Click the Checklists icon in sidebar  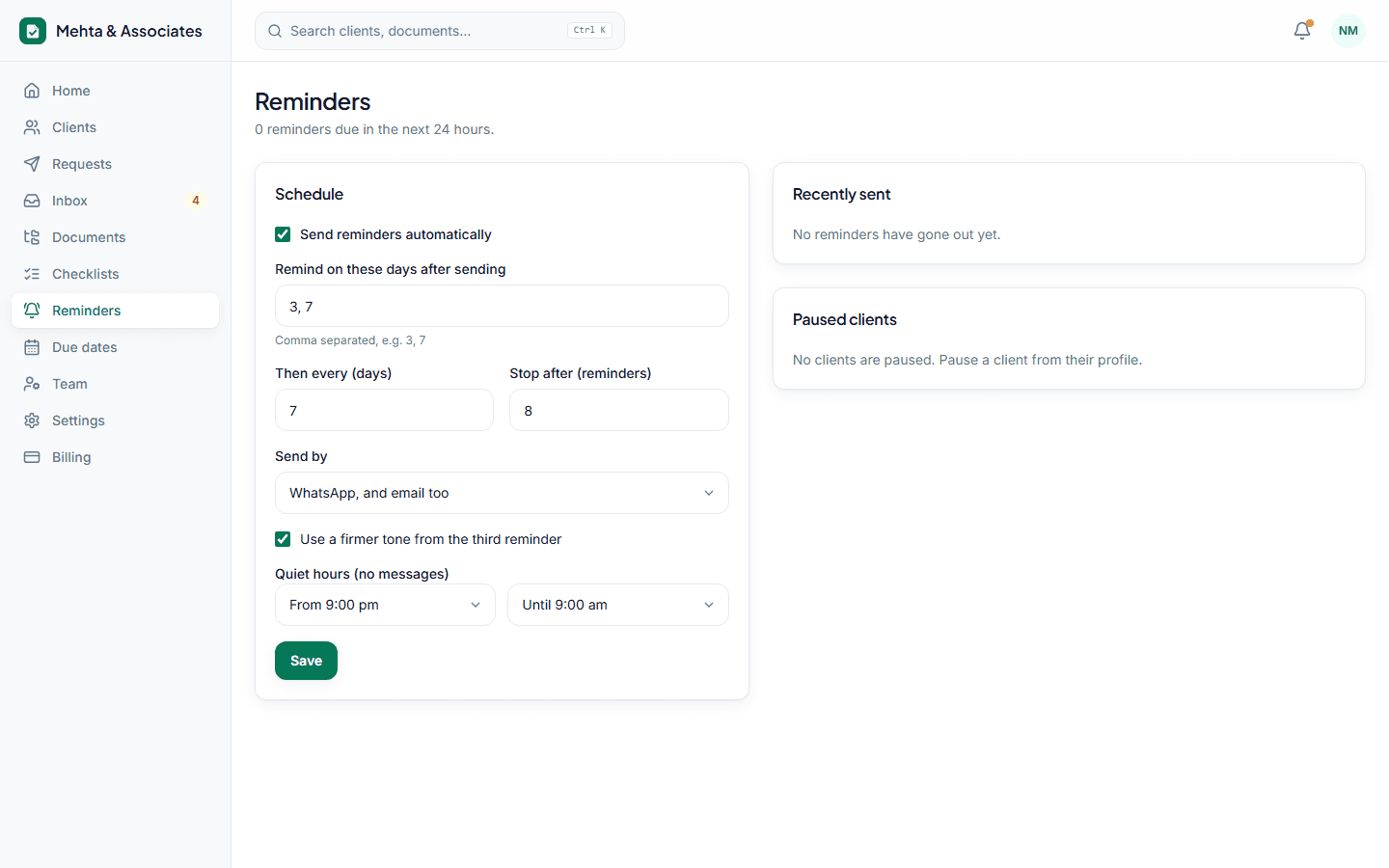coord(32,274)
